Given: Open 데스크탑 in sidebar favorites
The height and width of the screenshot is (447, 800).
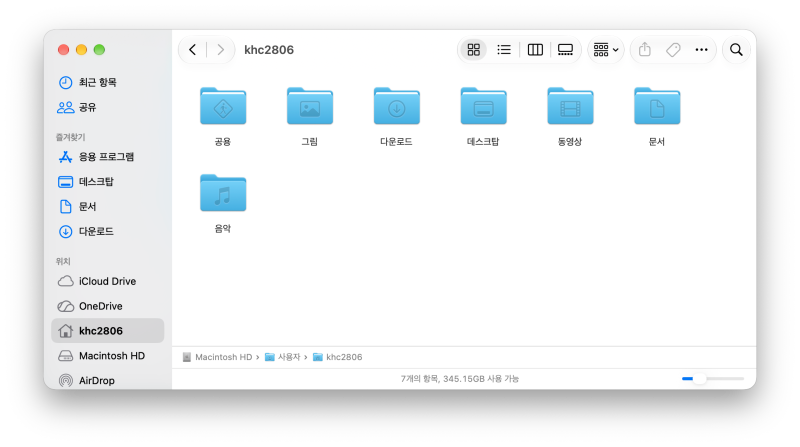Looking at the screenshot, I should (x=108, y=182).
